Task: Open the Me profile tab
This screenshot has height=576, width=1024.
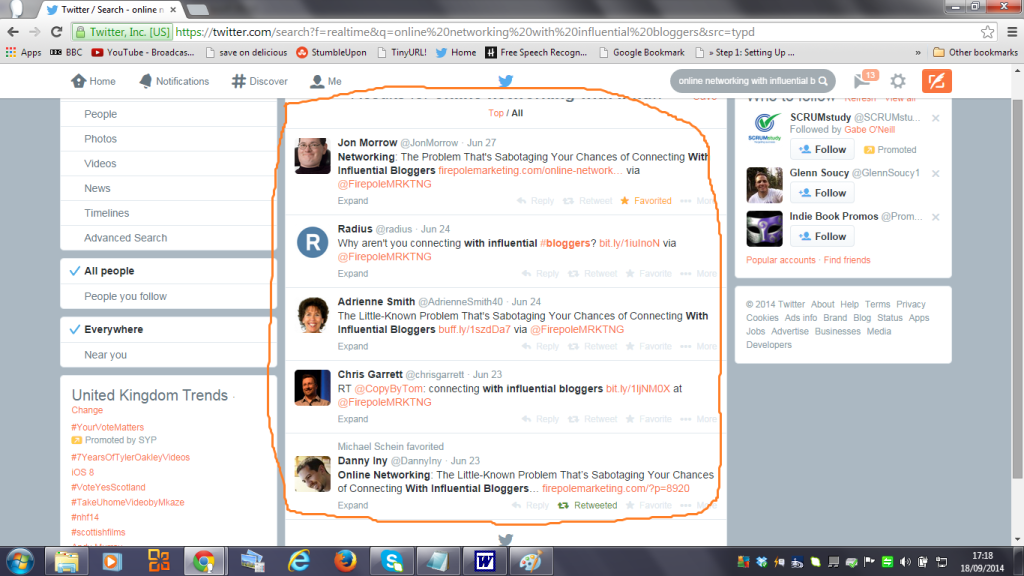Action: 326,81
